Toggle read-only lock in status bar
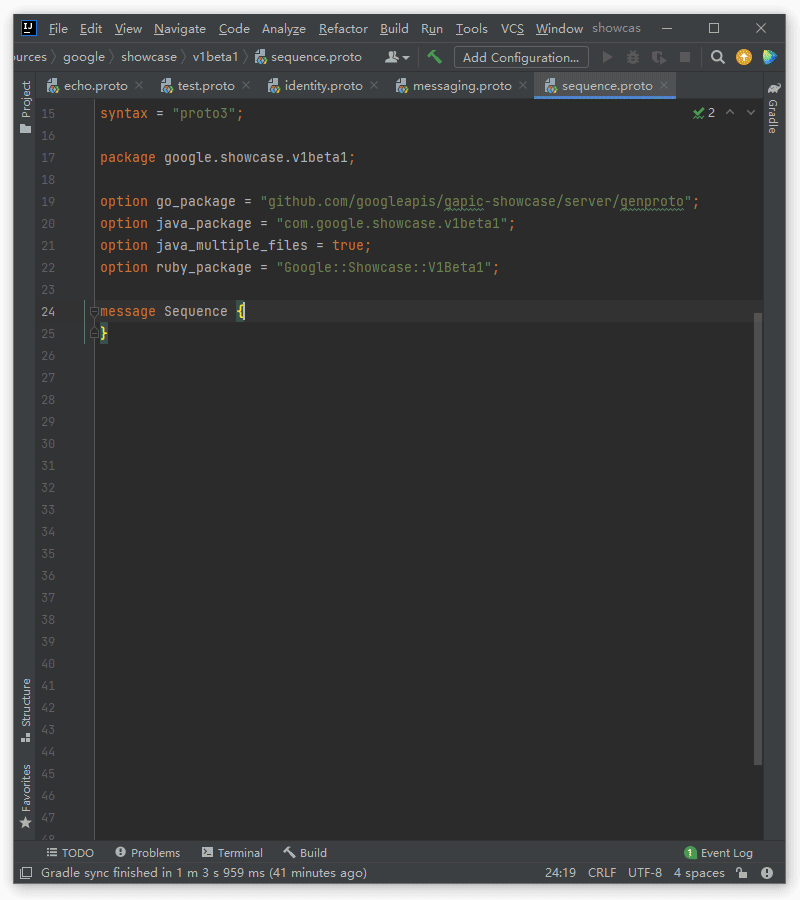The image size is (800, 900). [741, 873]
